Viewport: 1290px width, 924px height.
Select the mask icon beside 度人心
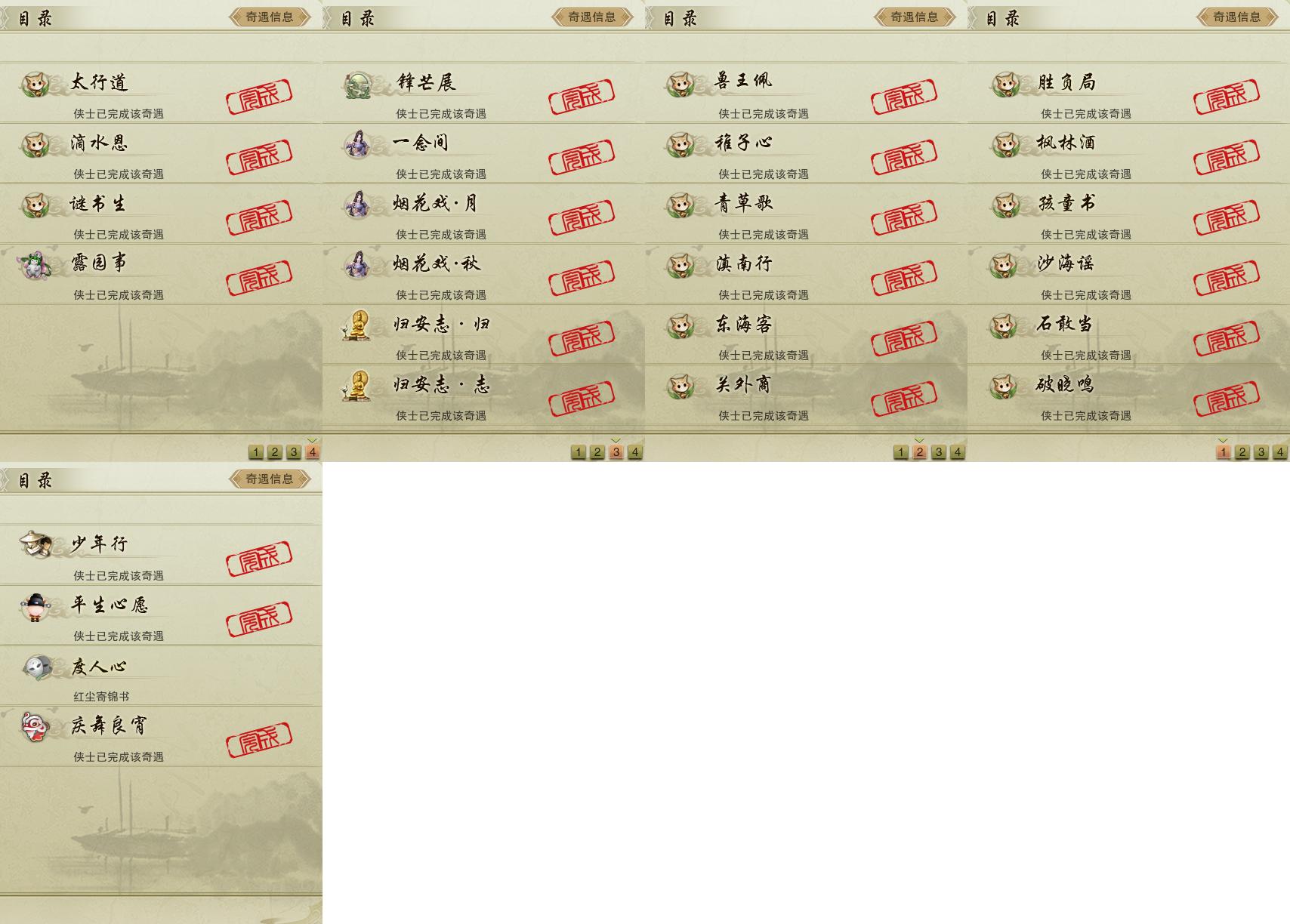coord(36,667)
